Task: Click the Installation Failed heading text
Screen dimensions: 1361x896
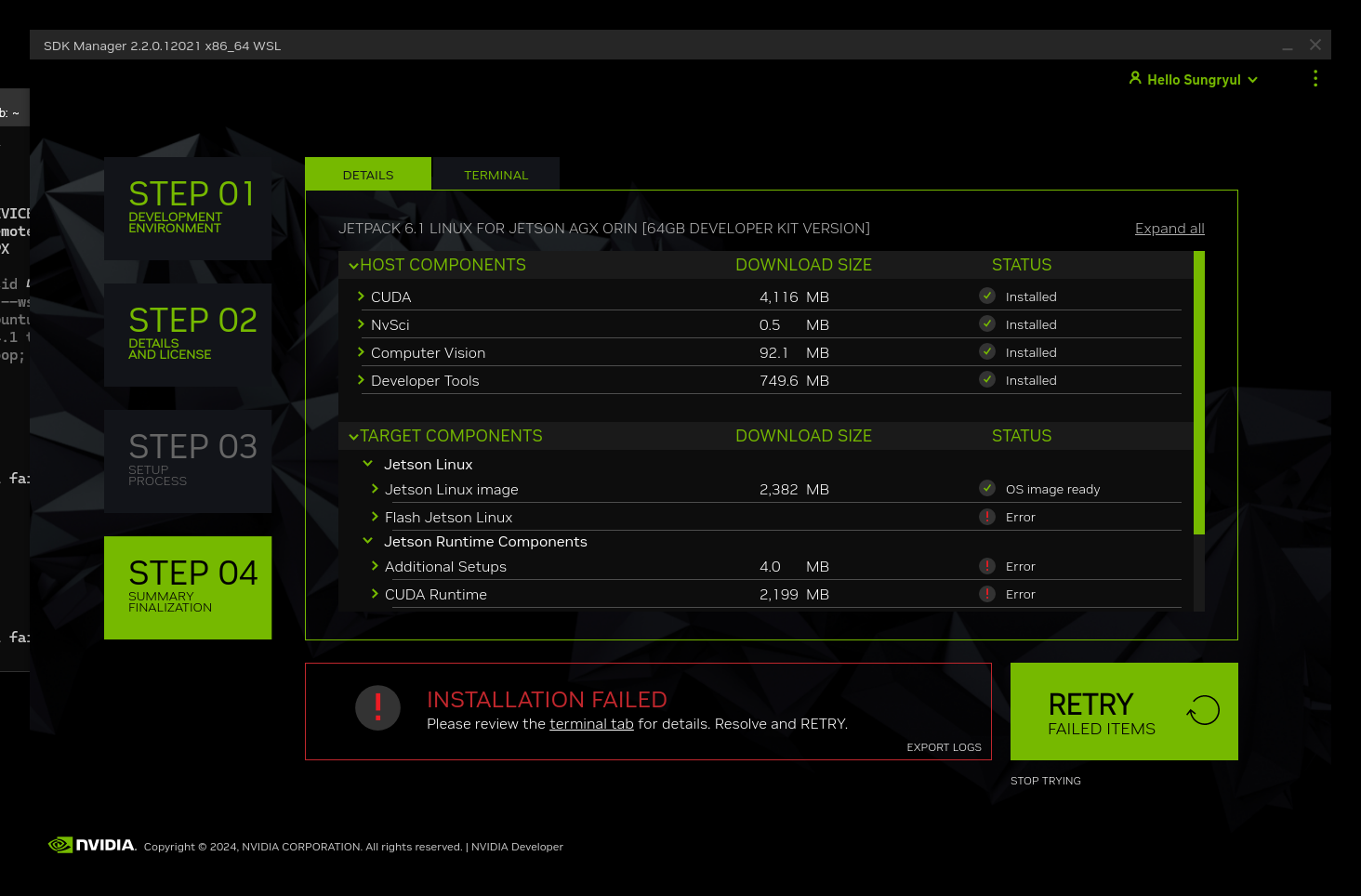Action: point(547,700)
